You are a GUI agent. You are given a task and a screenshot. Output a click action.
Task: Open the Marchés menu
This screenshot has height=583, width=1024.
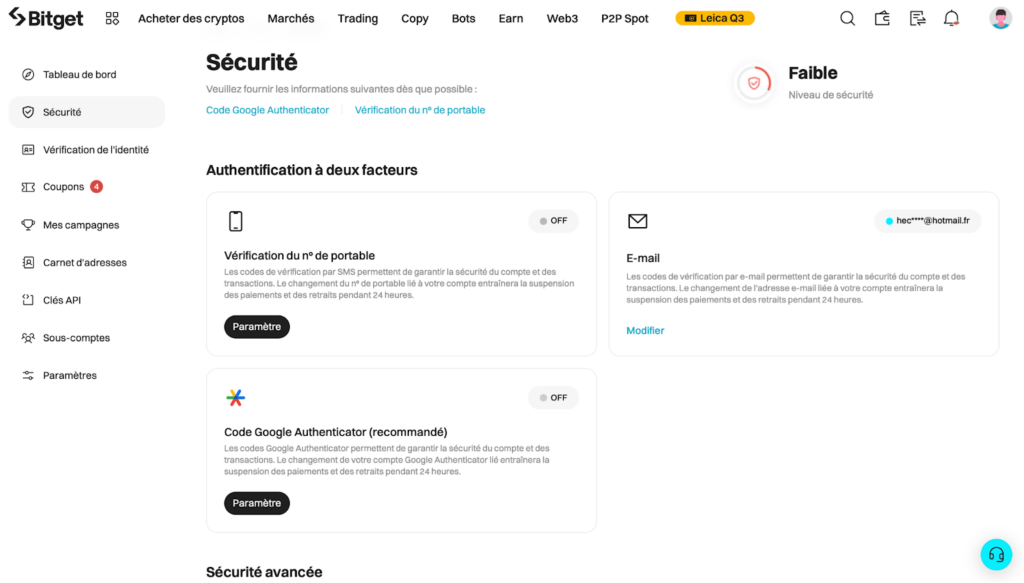click(x=290, y=17)
